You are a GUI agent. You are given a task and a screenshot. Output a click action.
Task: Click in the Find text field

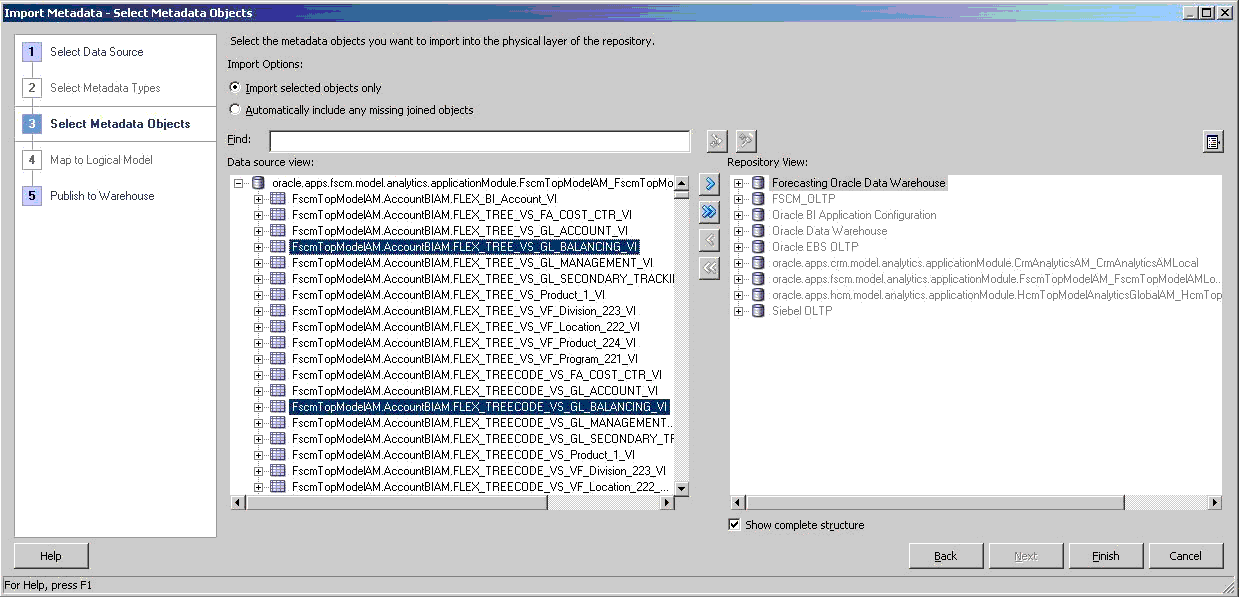[479, 141]
